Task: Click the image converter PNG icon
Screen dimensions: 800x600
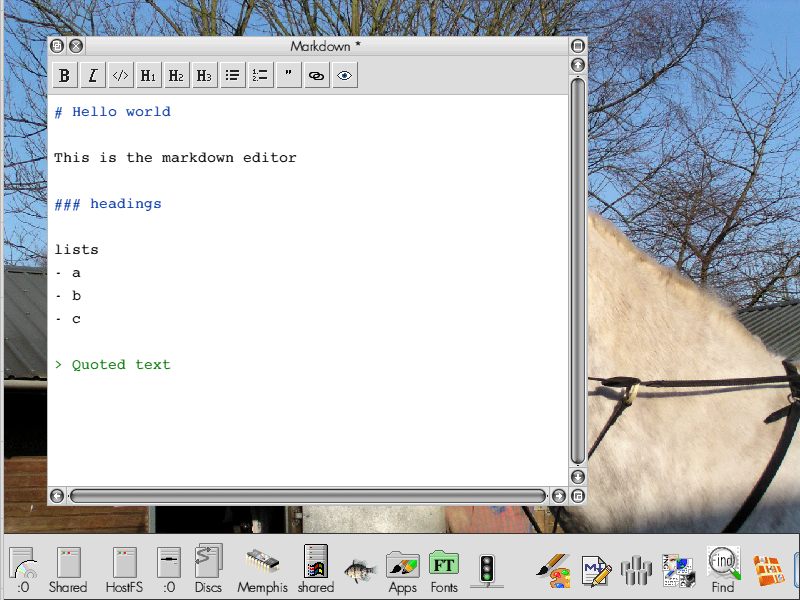Action: 679,570
